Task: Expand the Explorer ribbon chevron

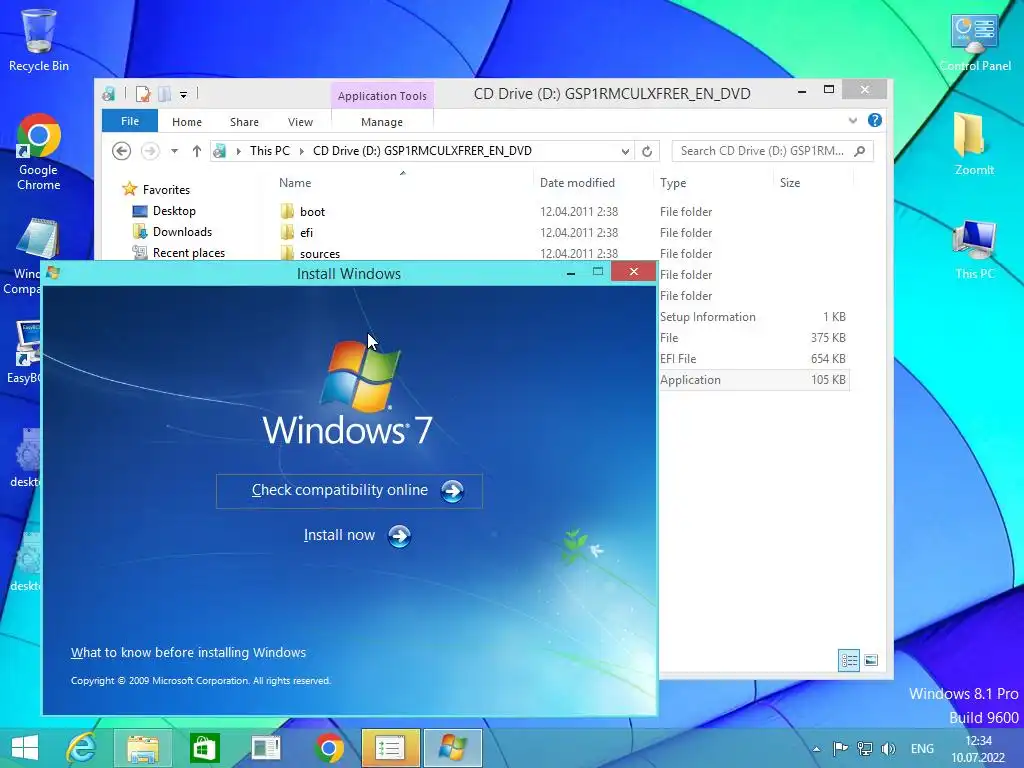Action: 852,120
